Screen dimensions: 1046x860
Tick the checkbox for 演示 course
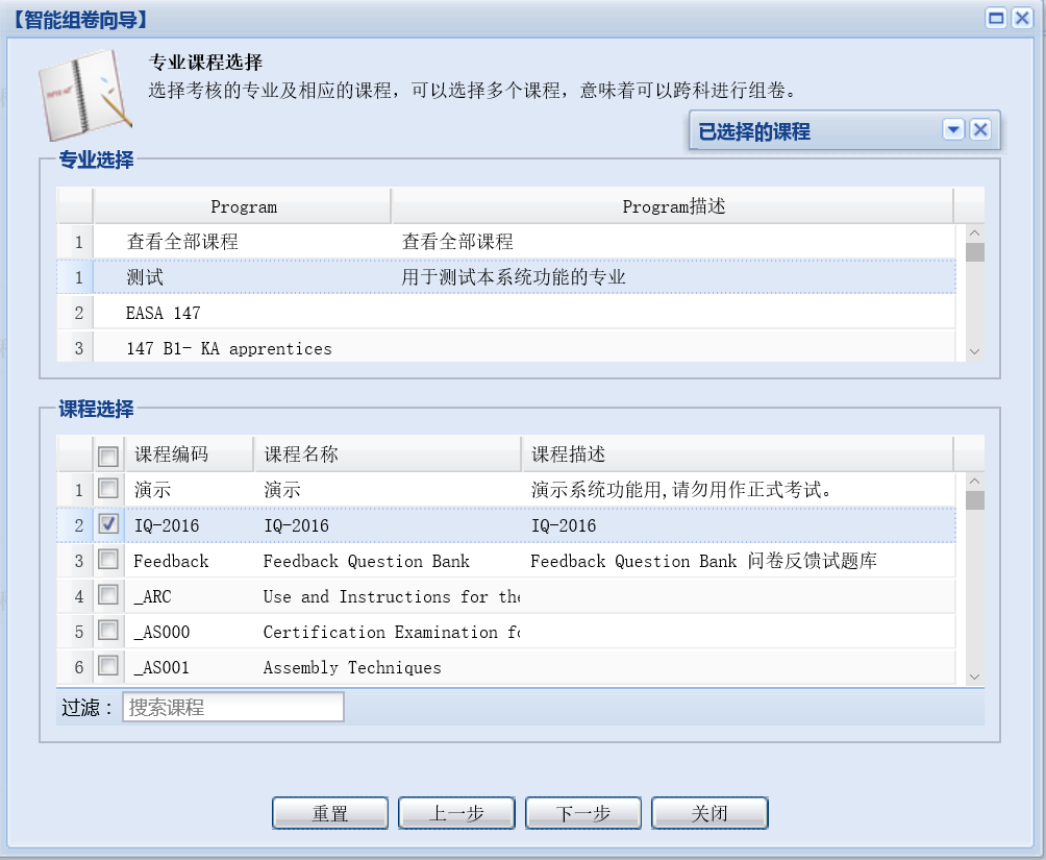108,490
